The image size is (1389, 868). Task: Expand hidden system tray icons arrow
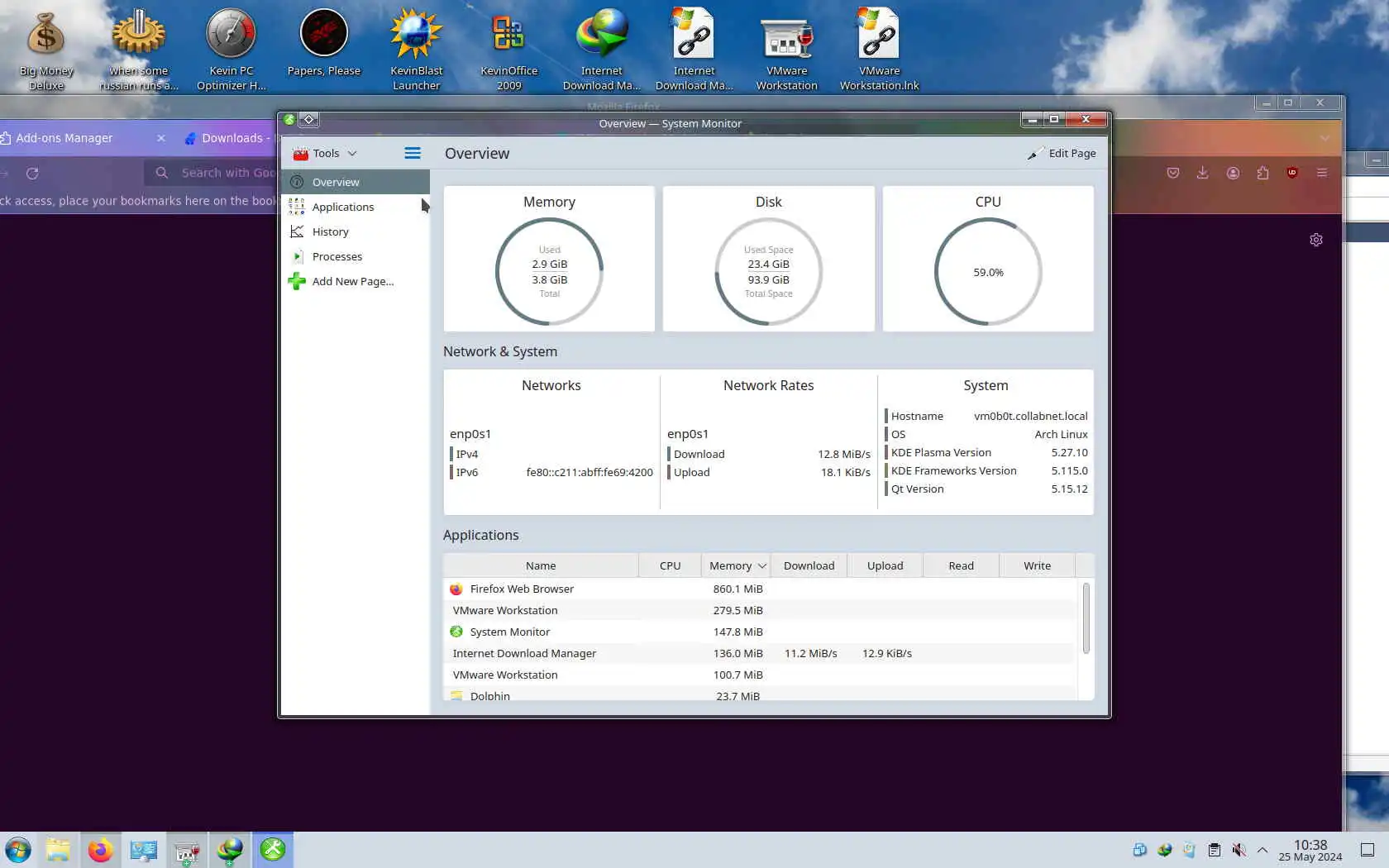coord(1263,850)
